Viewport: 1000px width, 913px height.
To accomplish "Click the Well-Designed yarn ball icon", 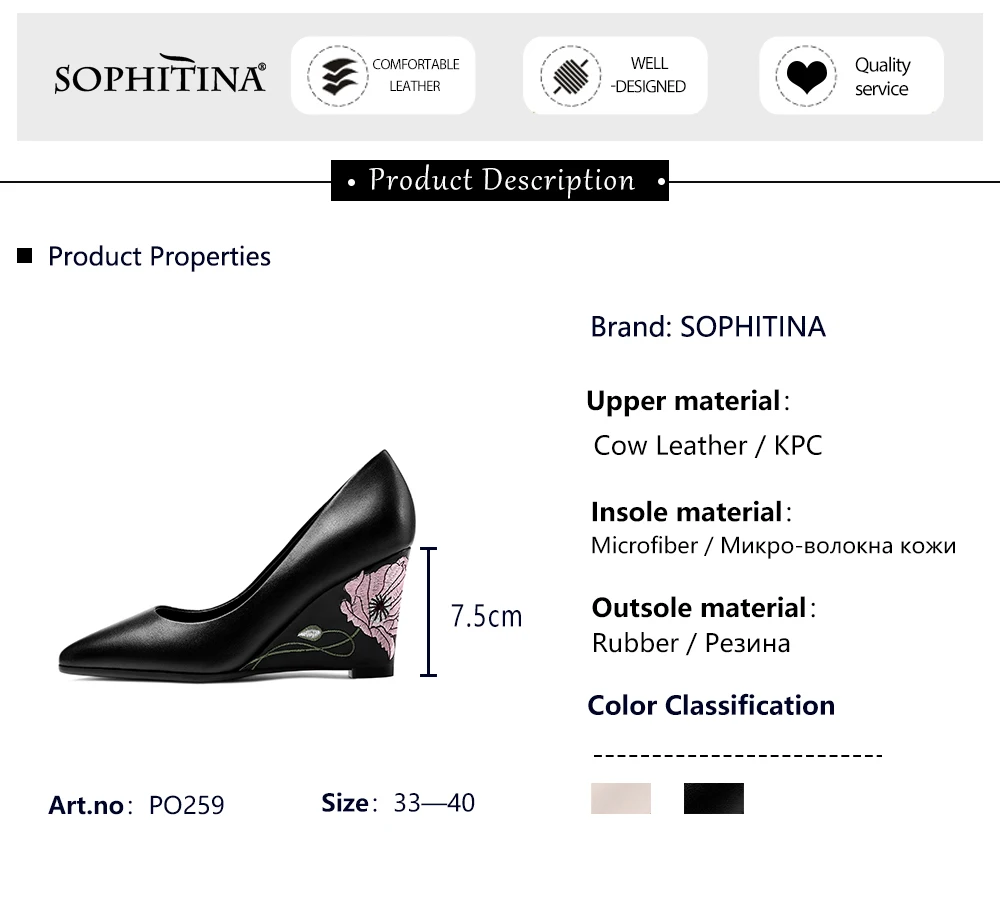I will [571, 76].
